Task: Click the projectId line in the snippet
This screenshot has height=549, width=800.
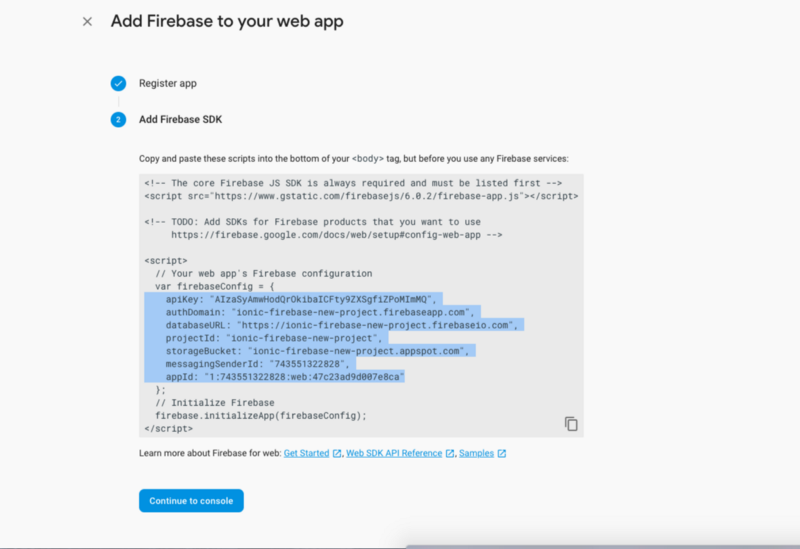Action: click(273, 338)
